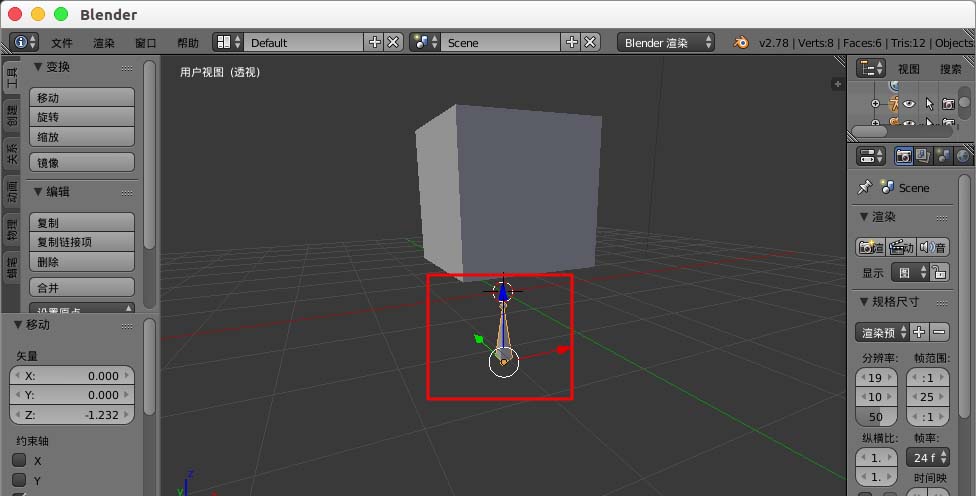Select the Render properties camera tab
Viewport: 976px width, 496px height.
(x=903, y=156)
